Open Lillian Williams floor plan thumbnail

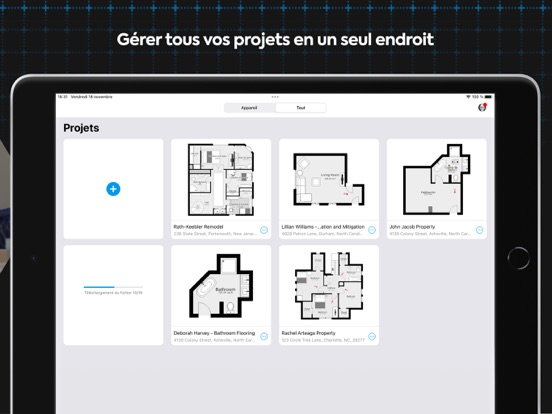(x=329, y=180)
